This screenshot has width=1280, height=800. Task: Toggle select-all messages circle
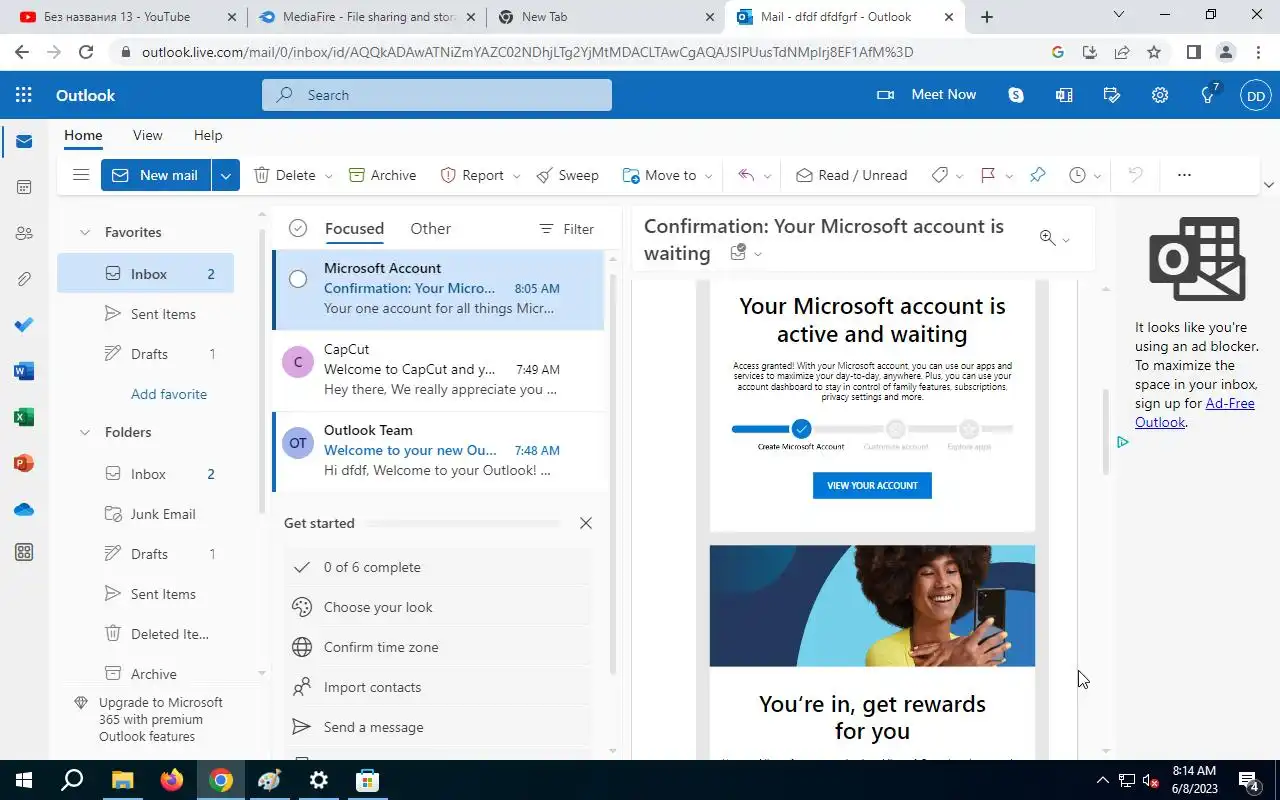click(298, 229)
